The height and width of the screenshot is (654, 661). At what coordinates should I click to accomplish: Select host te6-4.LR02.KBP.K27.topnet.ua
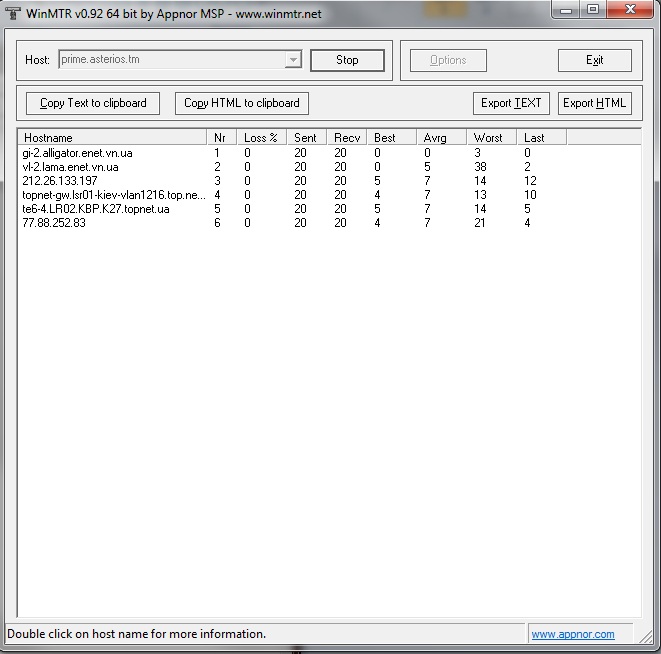(96, 209)
